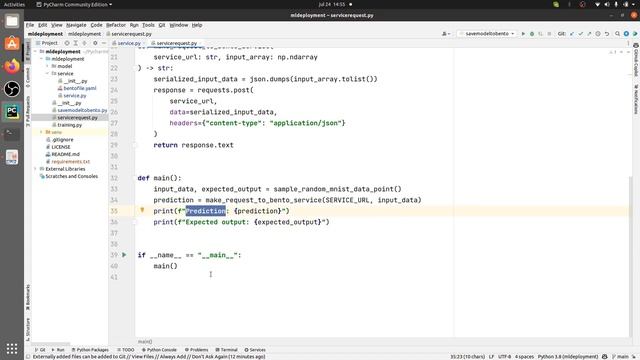Open requirements.txt in project tree
The height and width of the screenshot is (360, 640).
point(71,162)
